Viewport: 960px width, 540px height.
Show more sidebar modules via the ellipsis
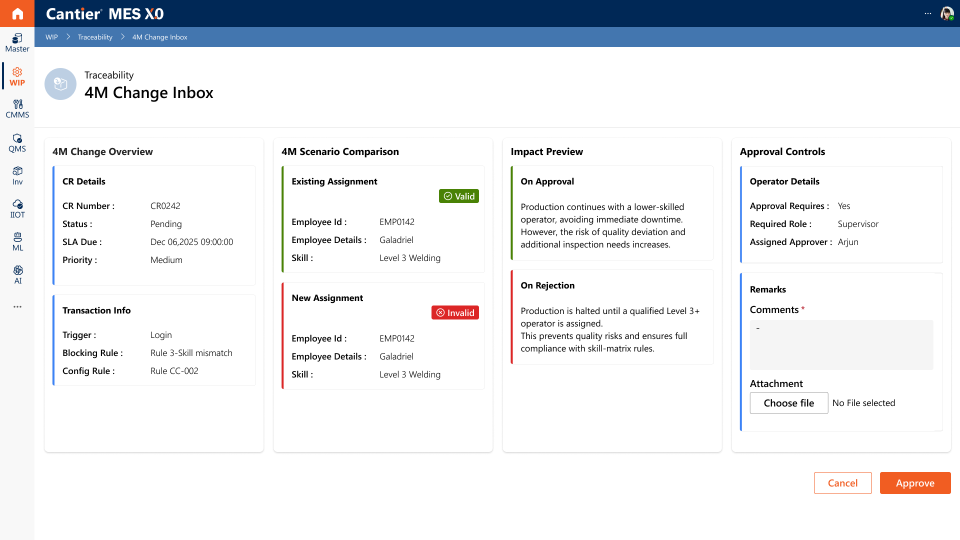coord(17,307)
